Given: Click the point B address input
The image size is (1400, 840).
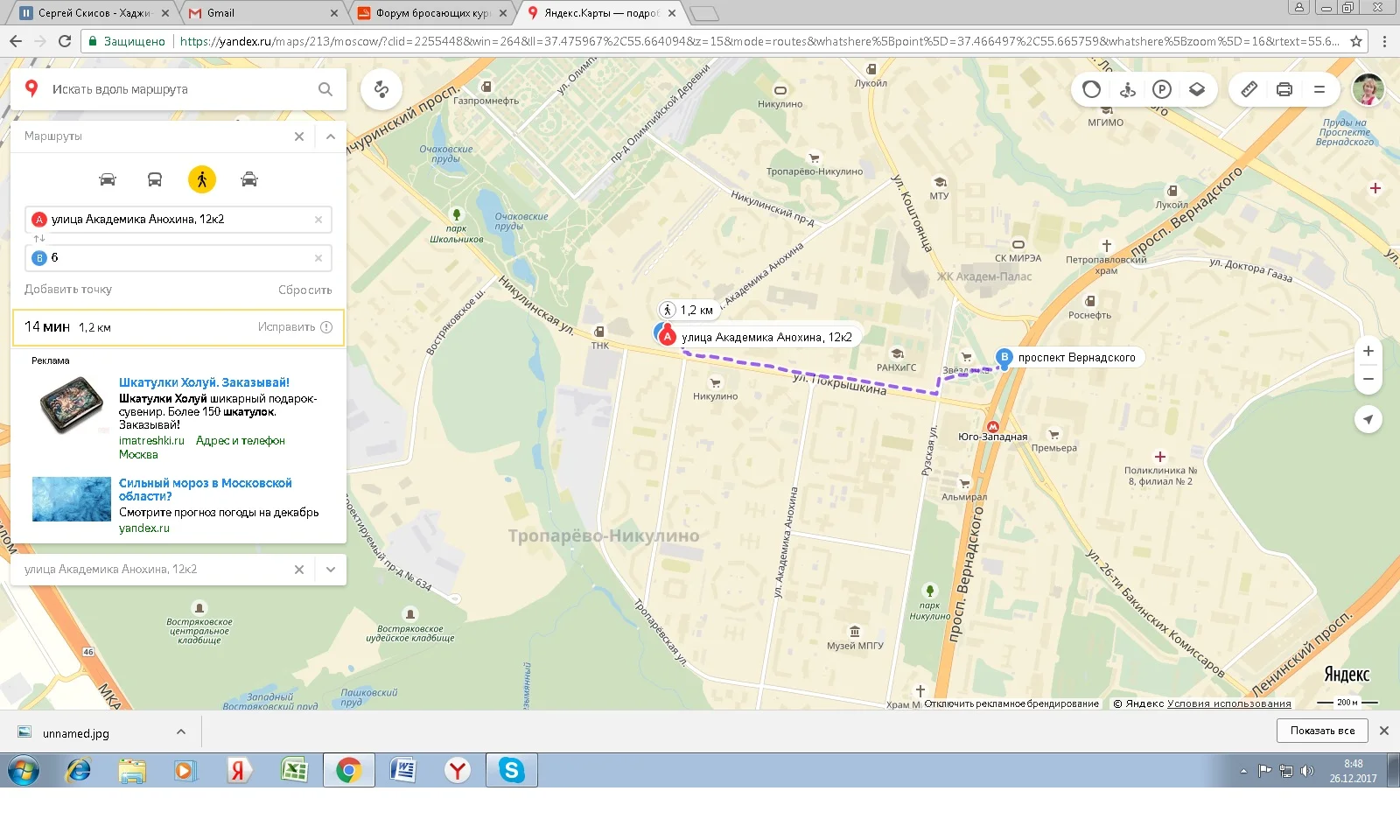Looking at the screenshot, I should pos(179,258).
